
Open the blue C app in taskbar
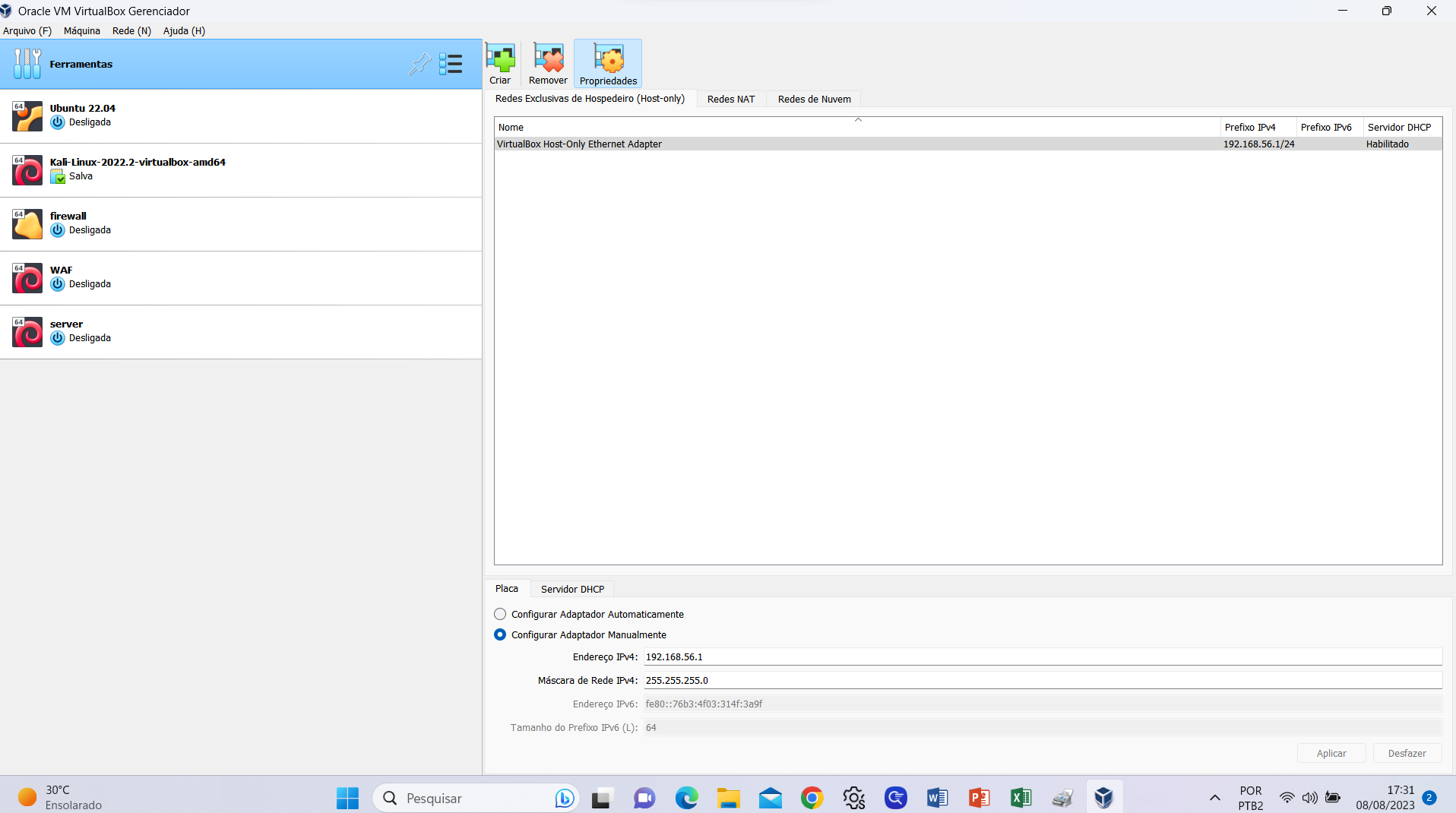[x=895, y=798]
